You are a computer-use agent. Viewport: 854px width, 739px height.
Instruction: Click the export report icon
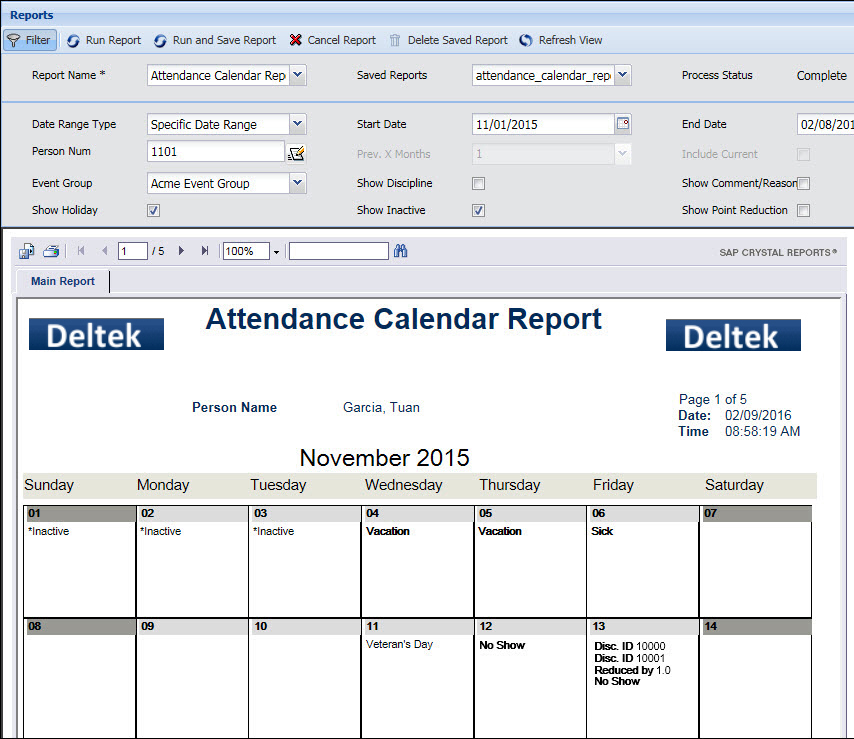27,251
